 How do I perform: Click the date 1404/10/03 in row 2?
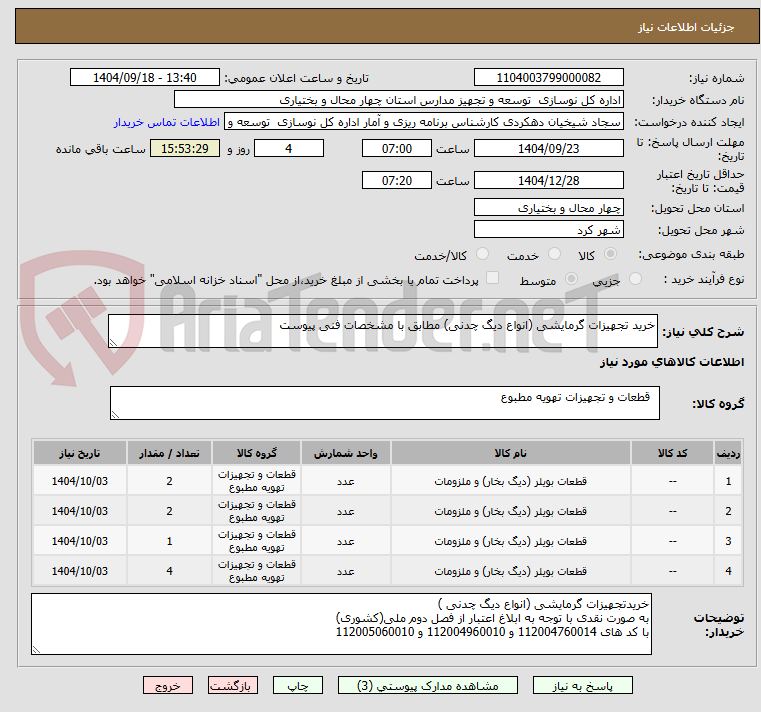[80, 512]
